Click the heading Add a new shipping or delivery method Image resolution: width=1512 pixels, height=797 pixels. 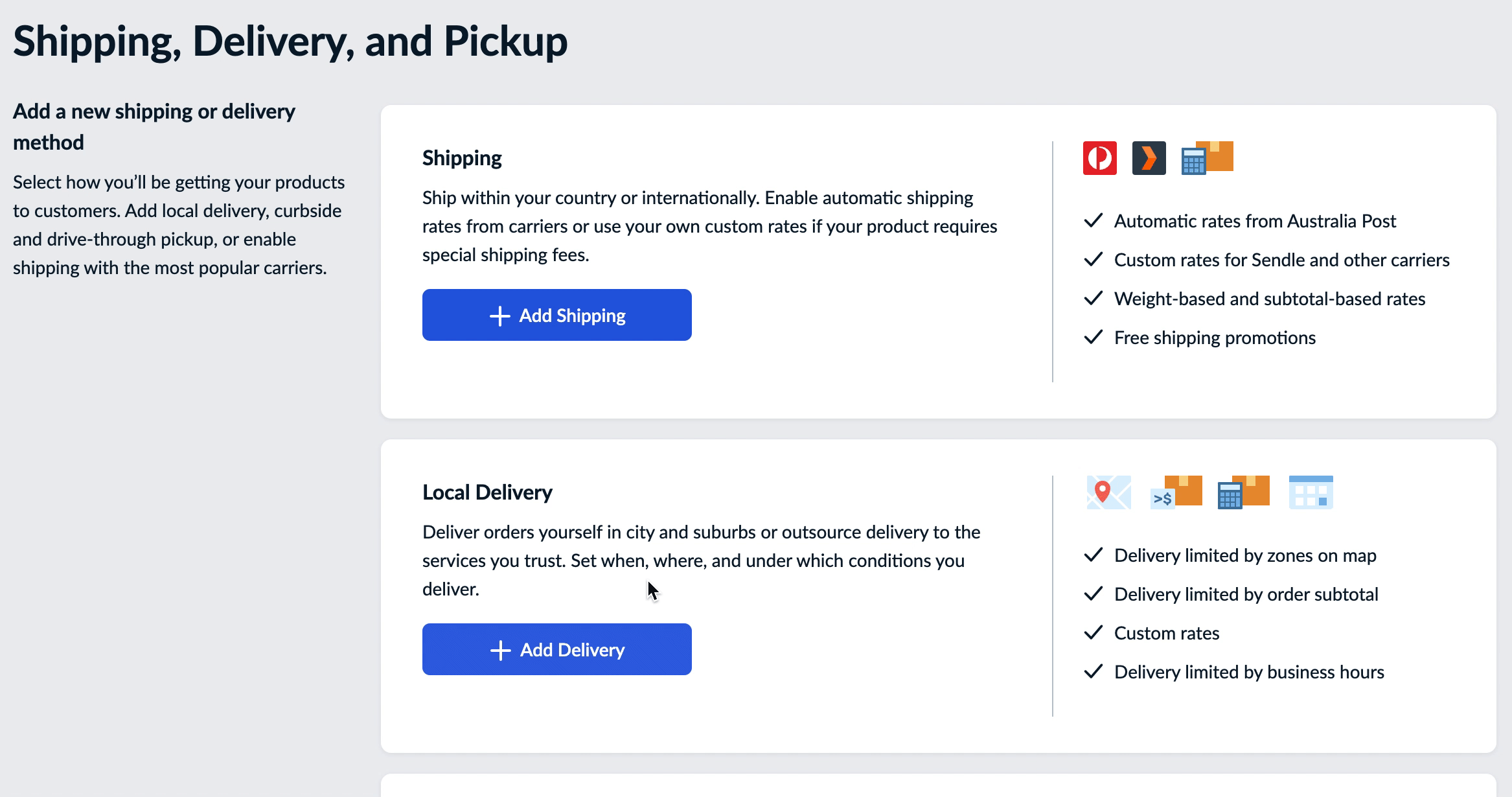point(154,127)
